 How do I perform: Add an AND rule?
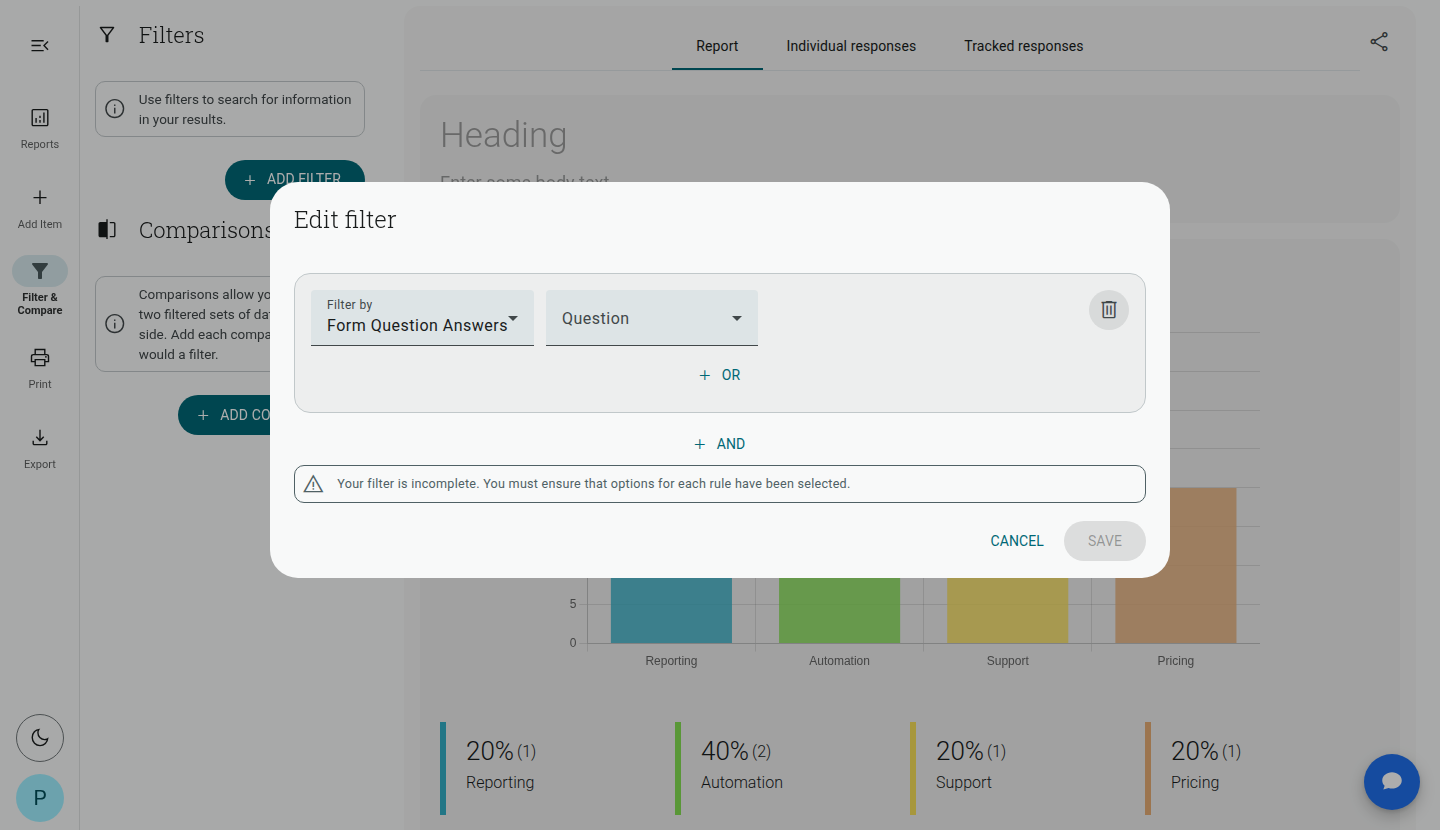pyautogui.click(x=720, y=444)
